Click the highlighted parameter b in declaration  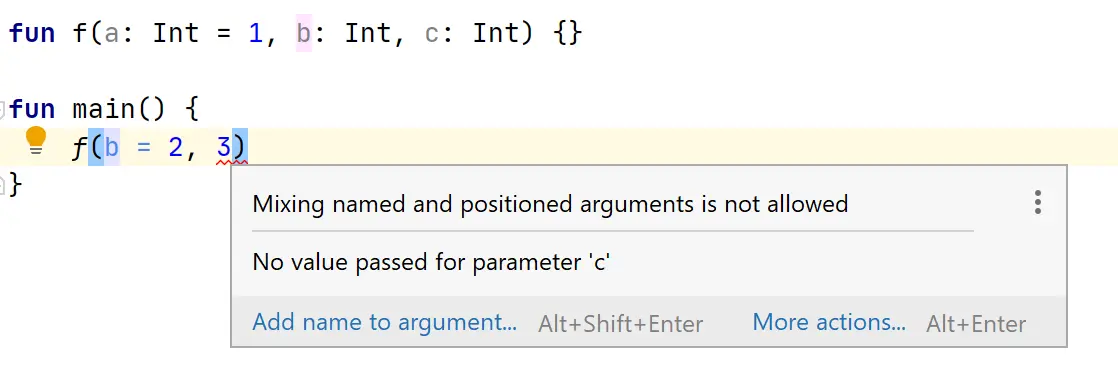(x=304, y=34)
